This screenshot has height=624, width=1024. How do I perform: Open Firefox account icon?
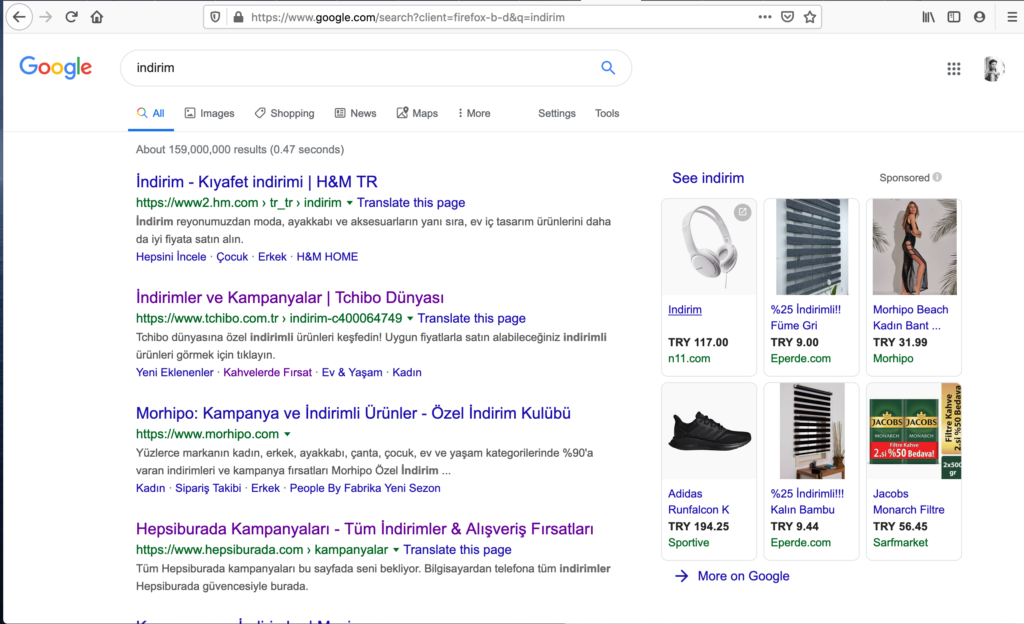[979, 17]
